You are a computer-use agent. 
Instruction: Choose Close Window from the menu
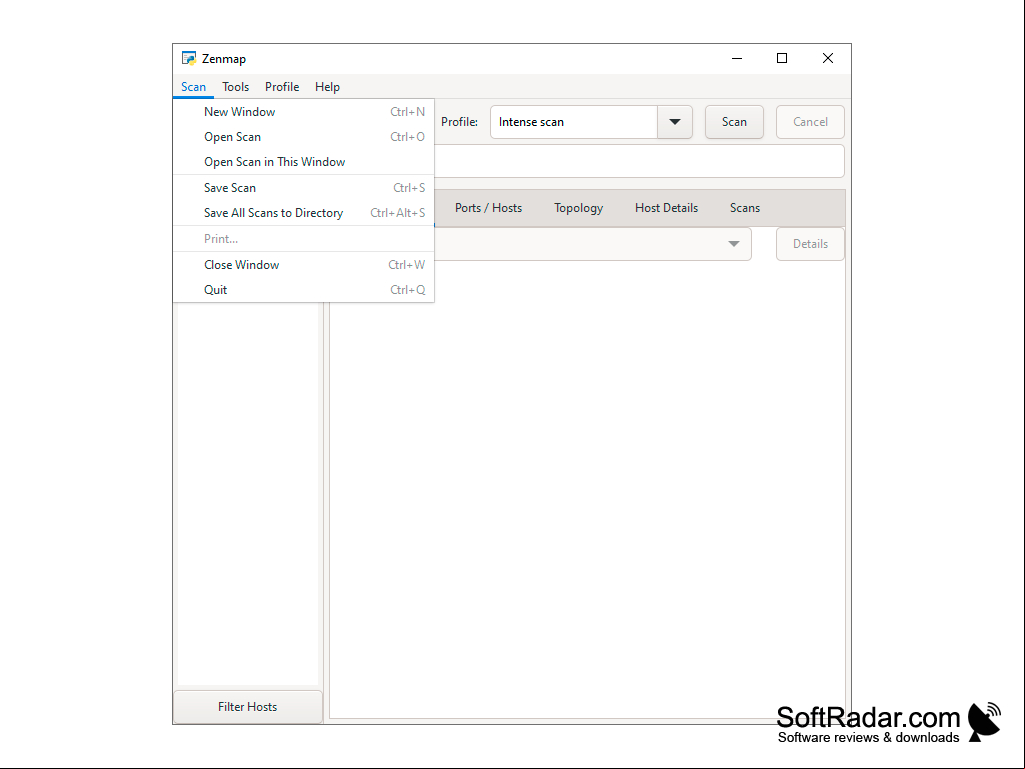click(x=303, y=265)
